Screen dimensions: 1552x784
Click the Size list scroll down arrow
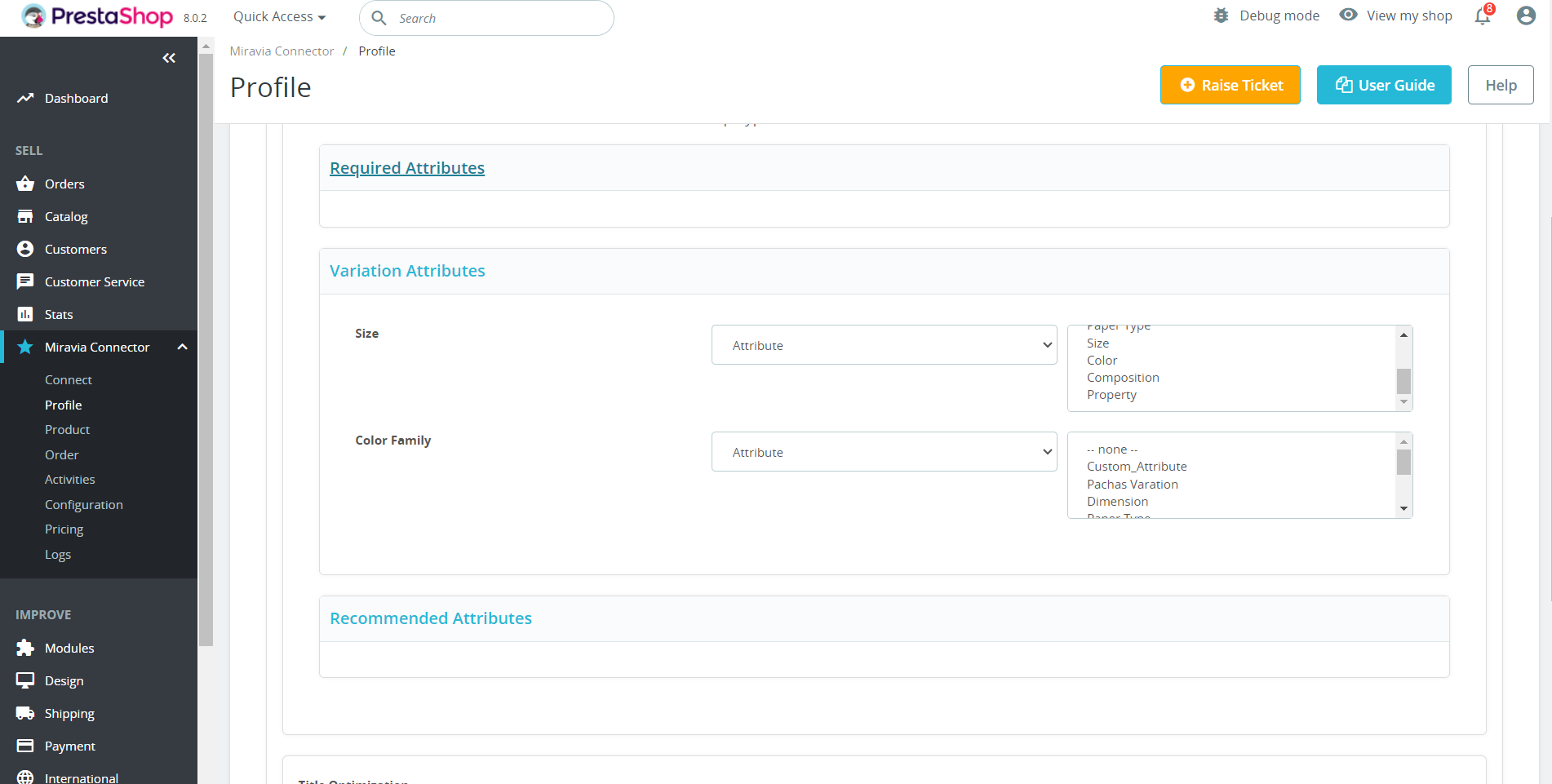(1403, 402)
